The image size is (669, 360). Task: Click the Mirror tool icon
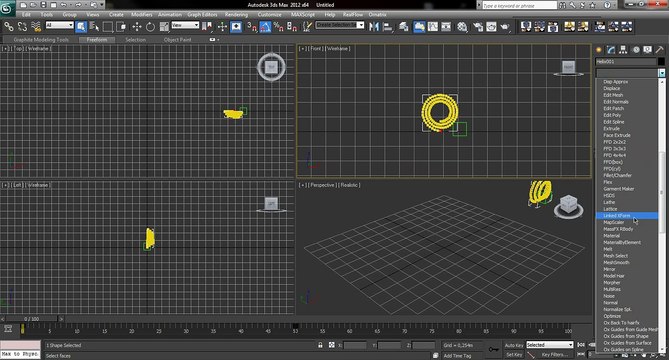[x=374, y=27]
